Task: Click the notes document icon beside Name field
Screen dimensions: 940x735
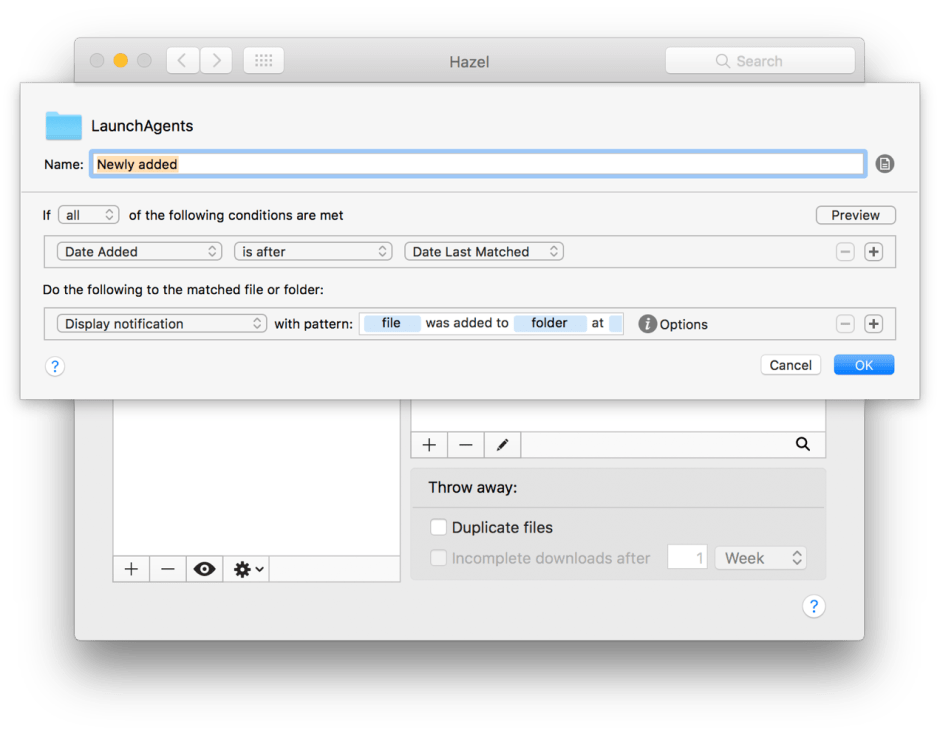Action: 884,164
